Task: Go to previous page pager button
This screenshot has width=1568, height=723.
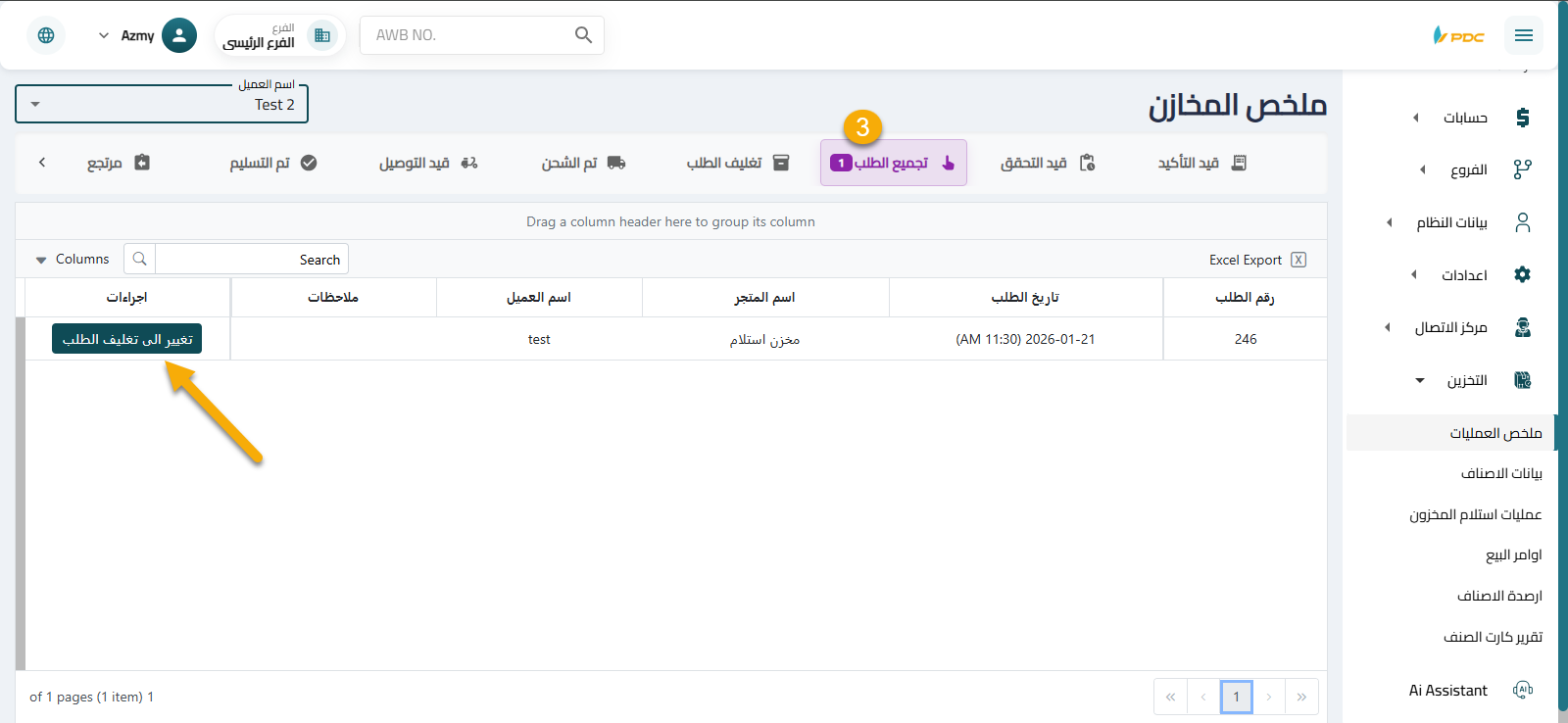Action: [x=1203, y=697]
